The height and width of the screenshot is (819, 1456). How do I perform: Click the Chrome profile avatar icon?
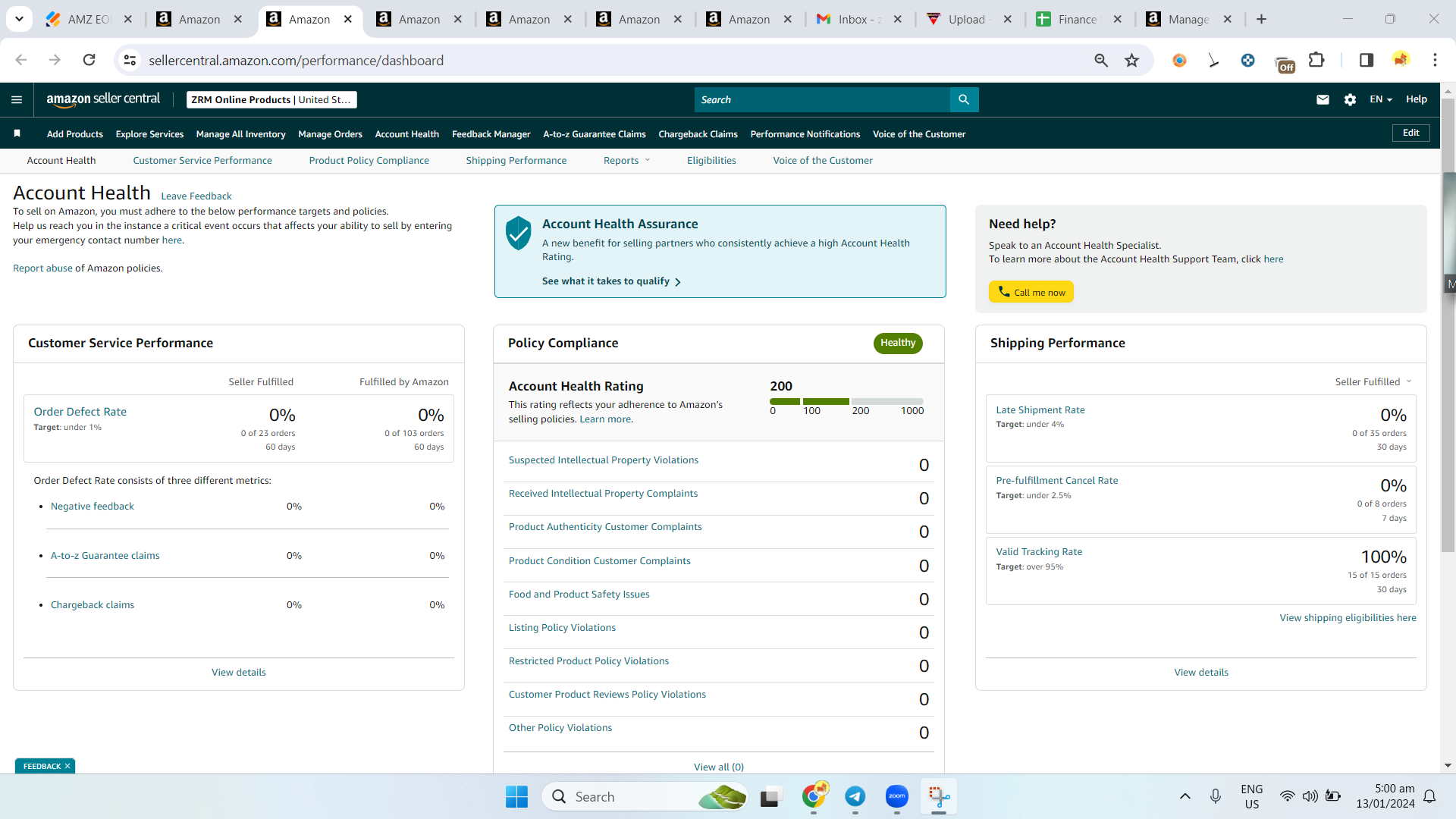[x=1401, y=60]
